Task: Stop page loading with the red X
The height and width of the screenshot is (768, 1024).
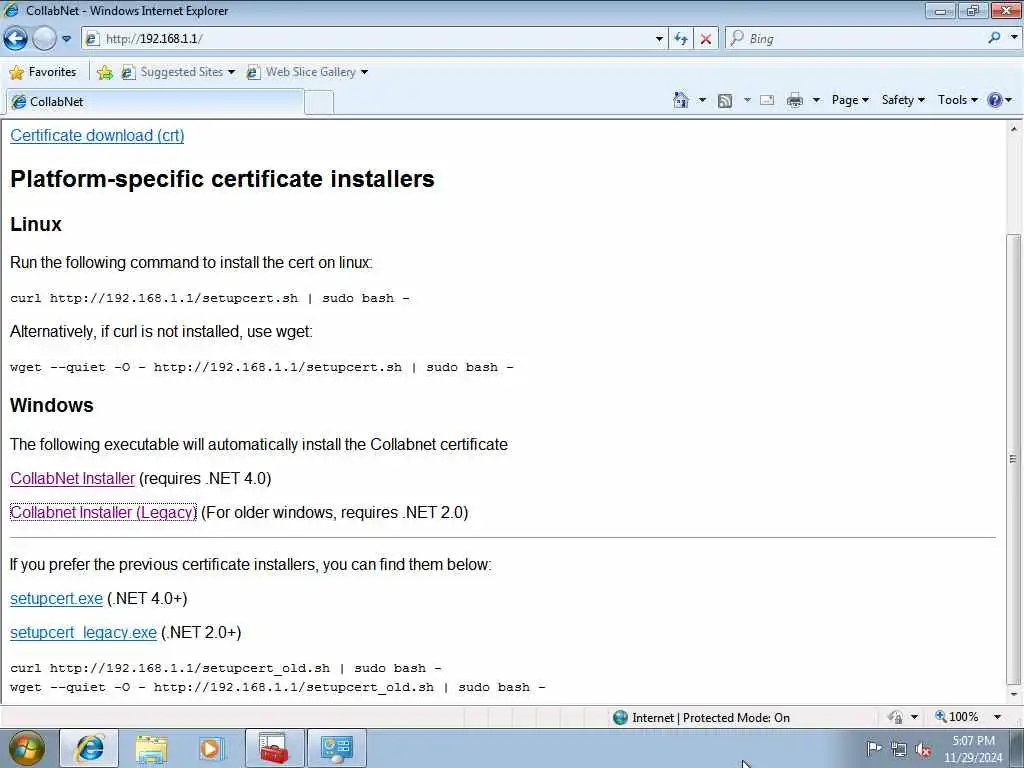Action: click(706, 39)
